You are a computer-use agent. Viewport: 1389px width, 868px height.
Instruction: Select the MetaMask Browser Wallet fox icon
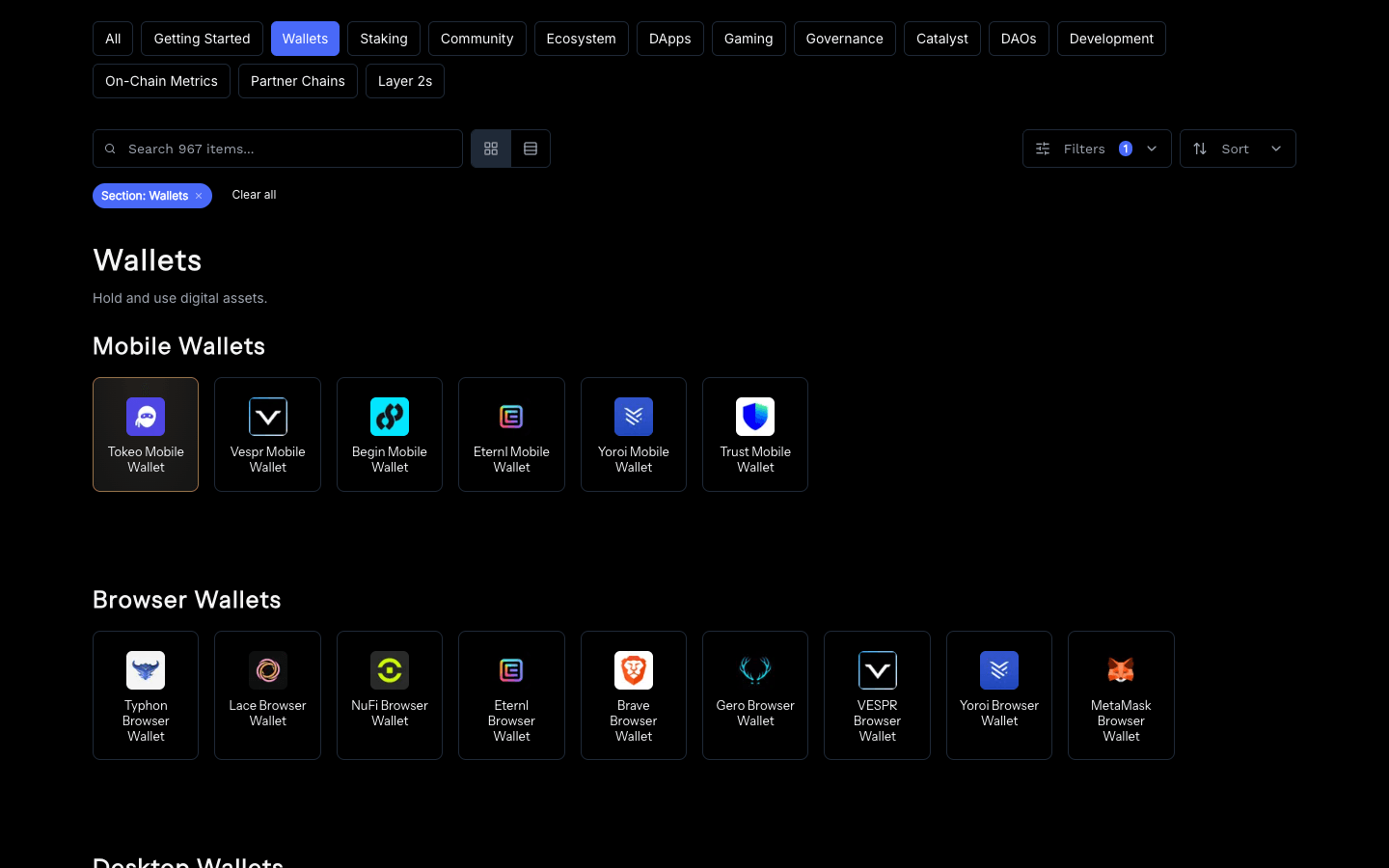coord(1121,669)
